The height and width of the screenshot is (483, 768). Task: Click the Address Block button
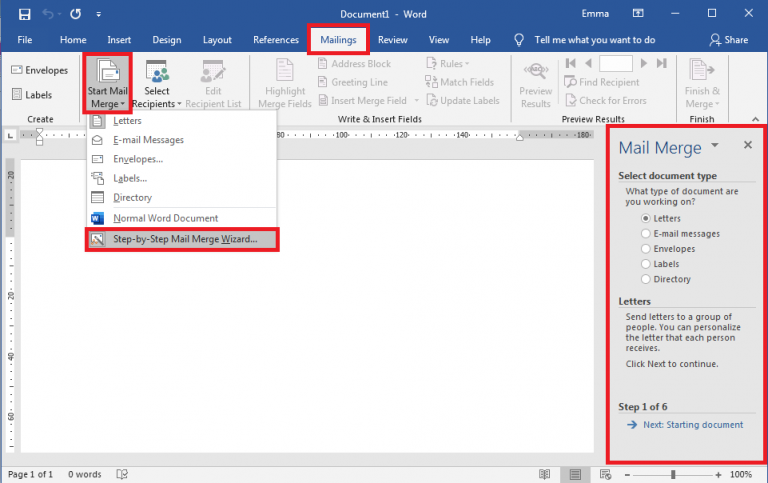355,64
